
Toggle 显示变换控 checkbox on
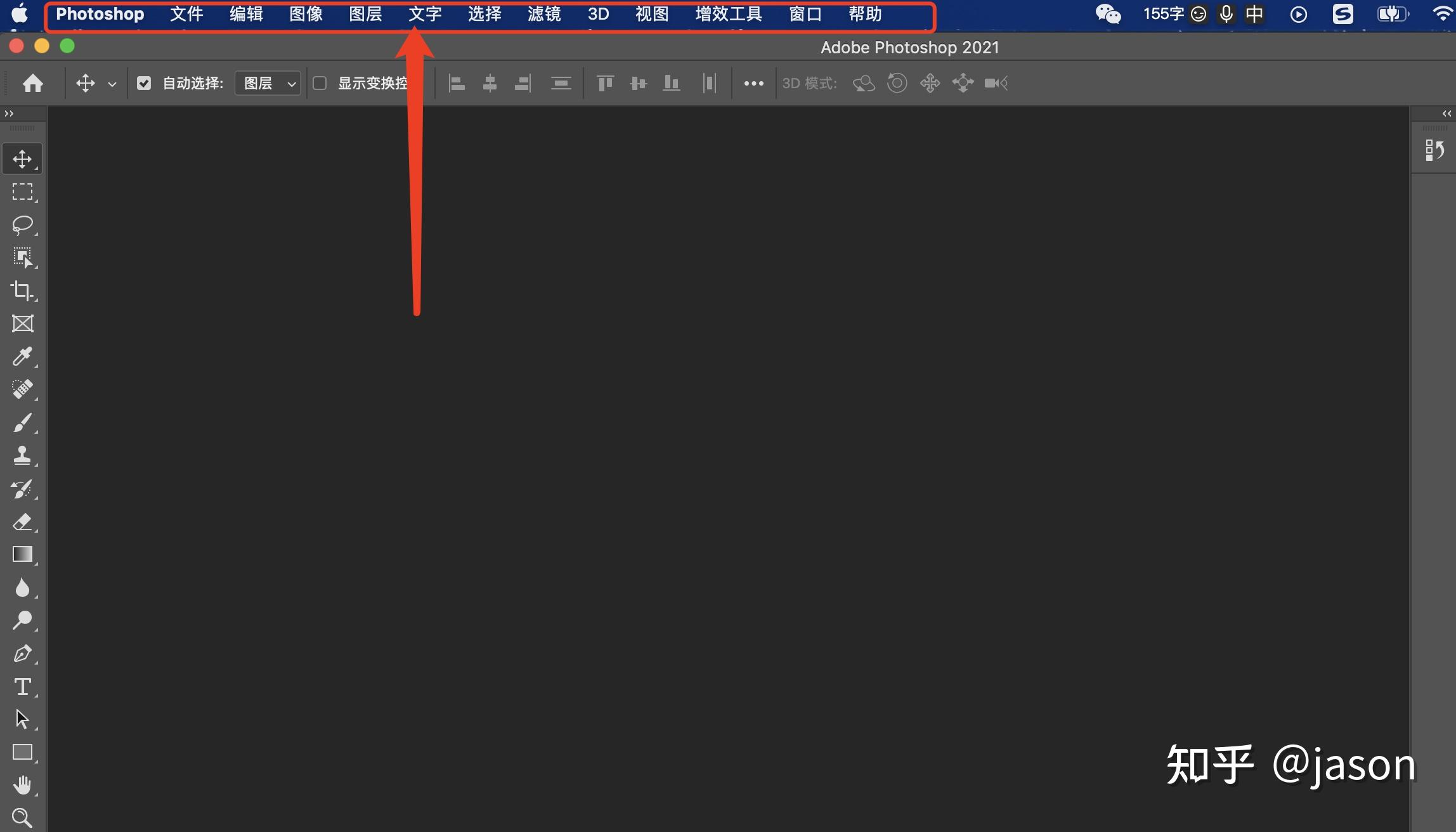pos(320,83)
